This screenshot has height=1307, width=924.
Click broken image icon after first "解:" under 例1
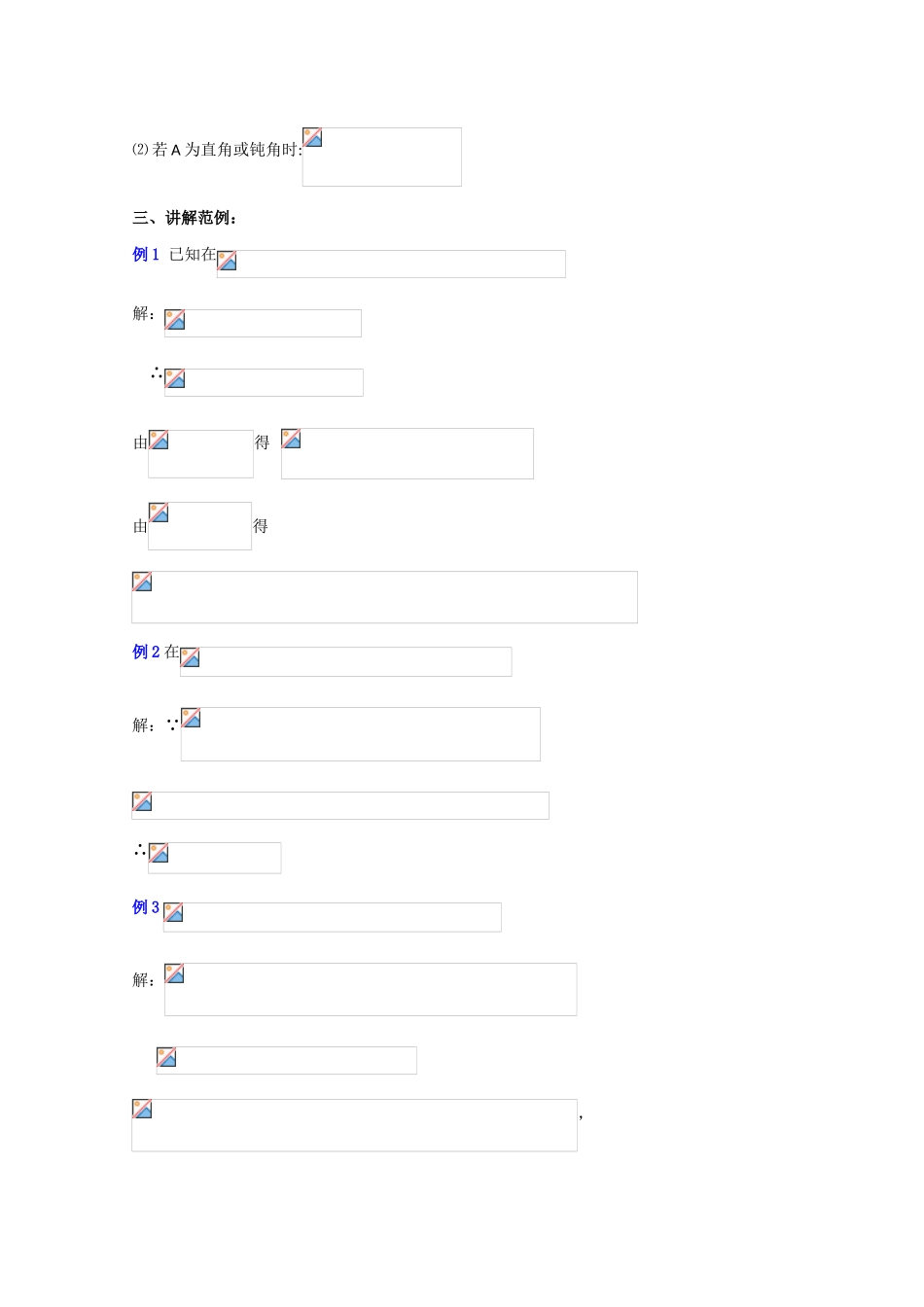(175, 320)
